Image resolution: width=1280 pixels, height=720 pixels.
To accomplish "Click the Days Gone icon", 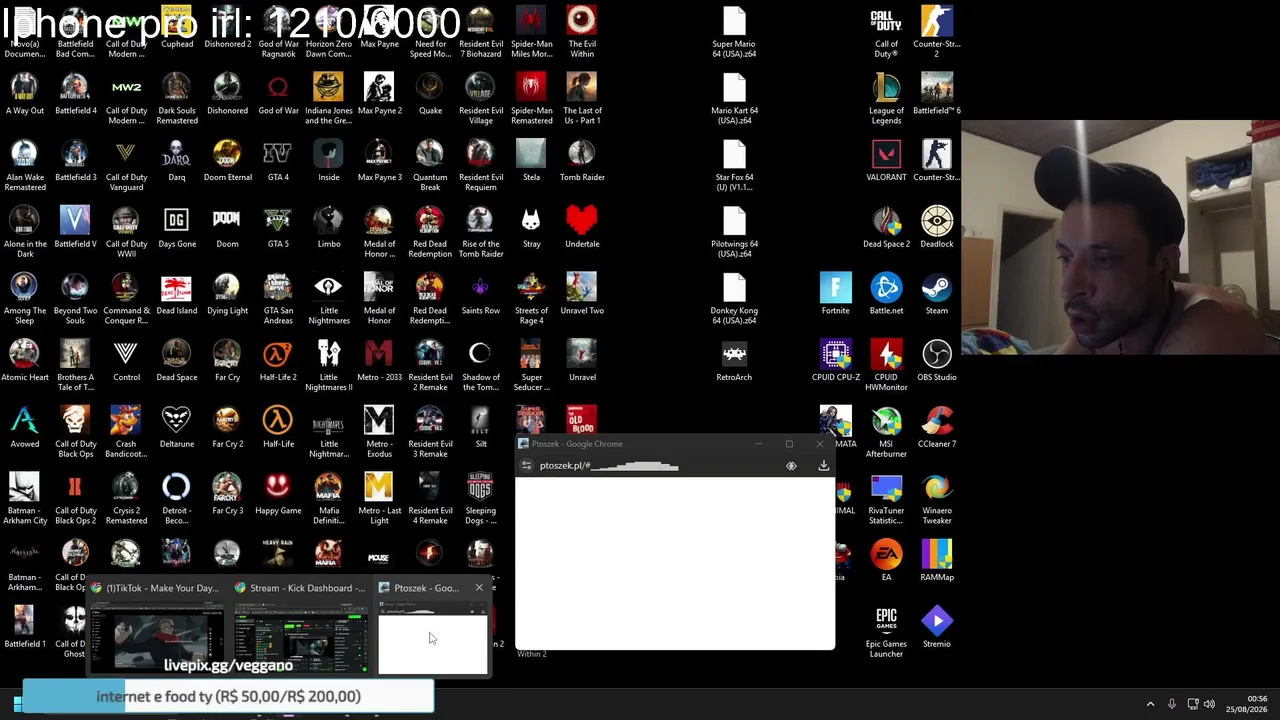I will pyautogui.click(x=177, y=227).
